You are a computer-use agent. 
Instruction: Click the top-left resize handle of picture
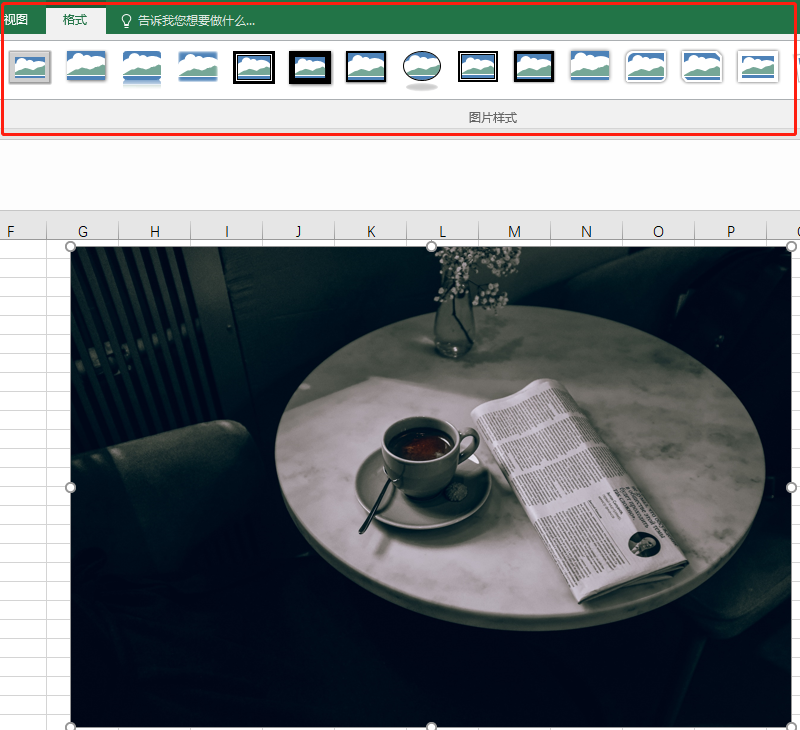tap(70, 247)
